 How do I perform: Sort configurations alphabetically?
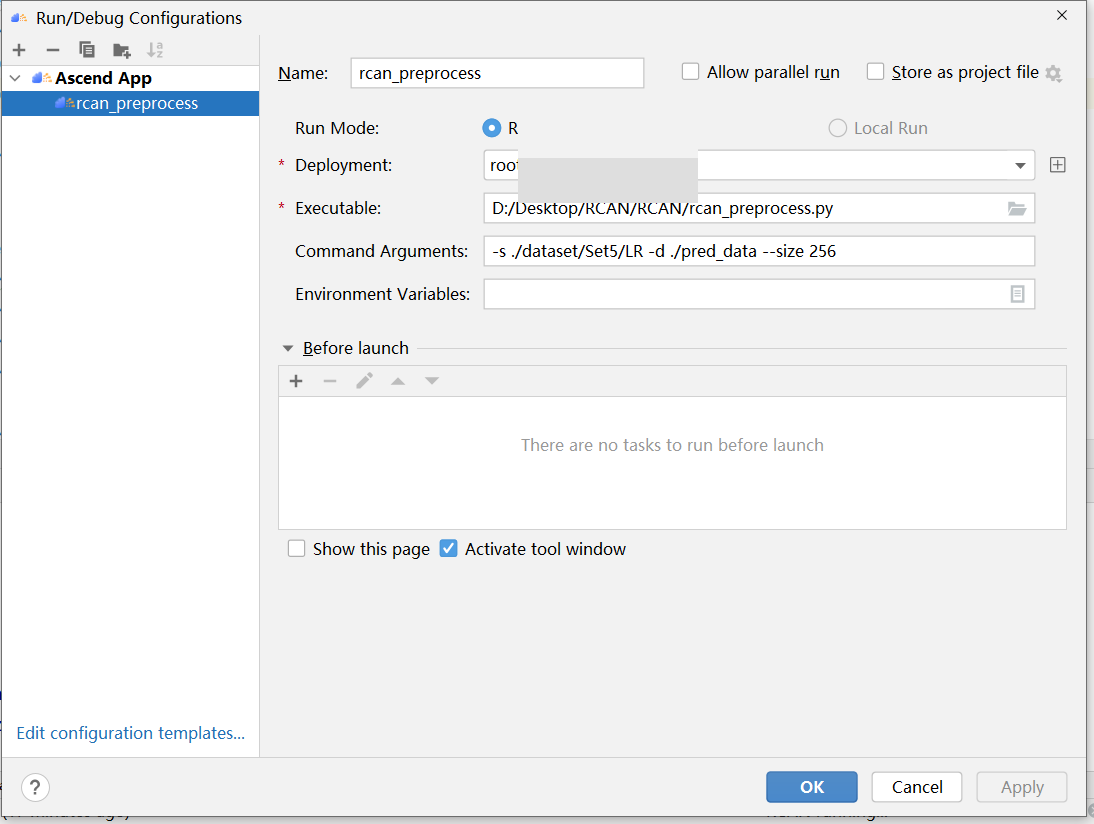click(x=155, y=50)
